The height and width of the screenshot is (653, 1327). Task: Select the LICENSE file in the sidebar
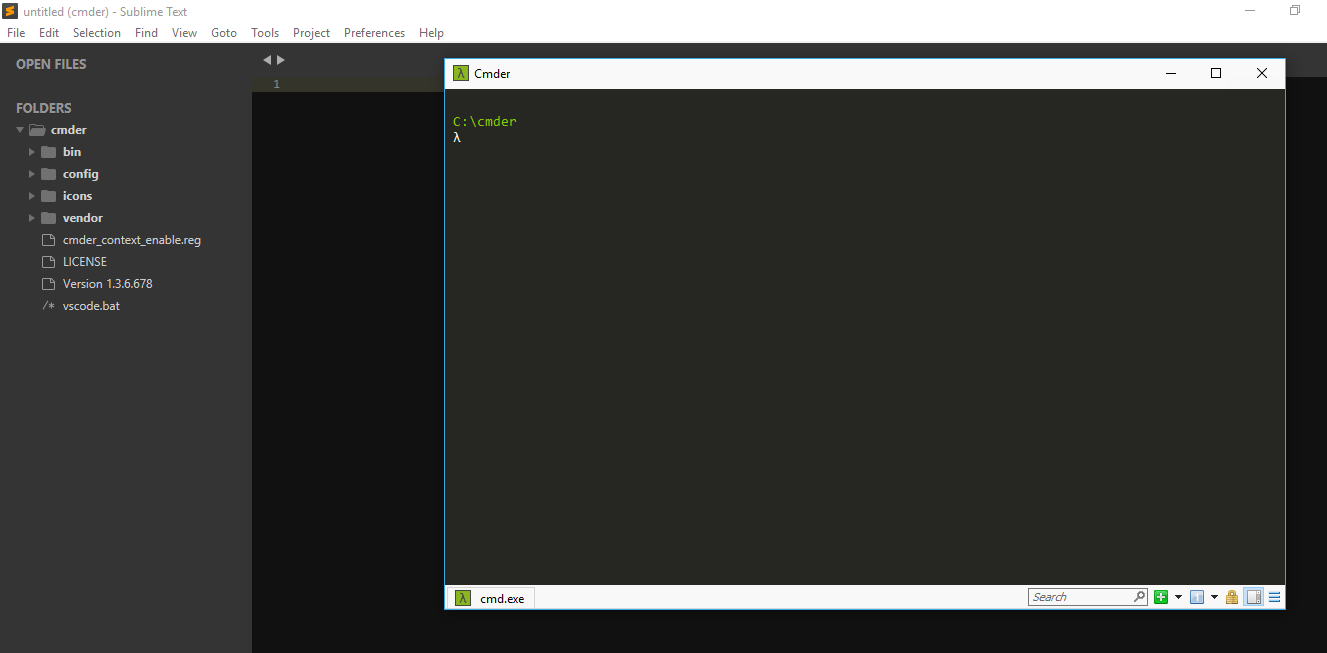click(82, 261)
